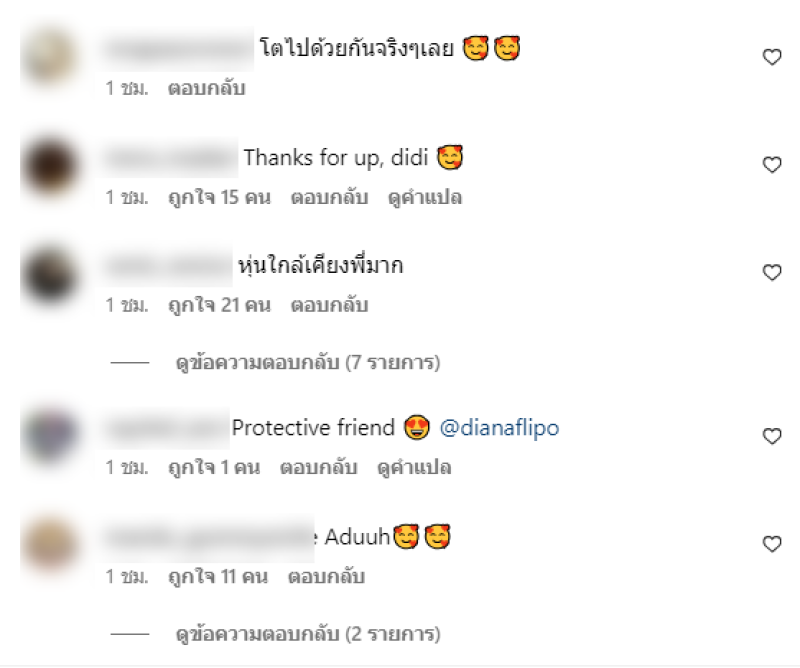Show the 21 likes on 'หุ่นใกล้เคียงพี่มาก'
Screen dimensions: 800x668
click(x=219, y=305)
